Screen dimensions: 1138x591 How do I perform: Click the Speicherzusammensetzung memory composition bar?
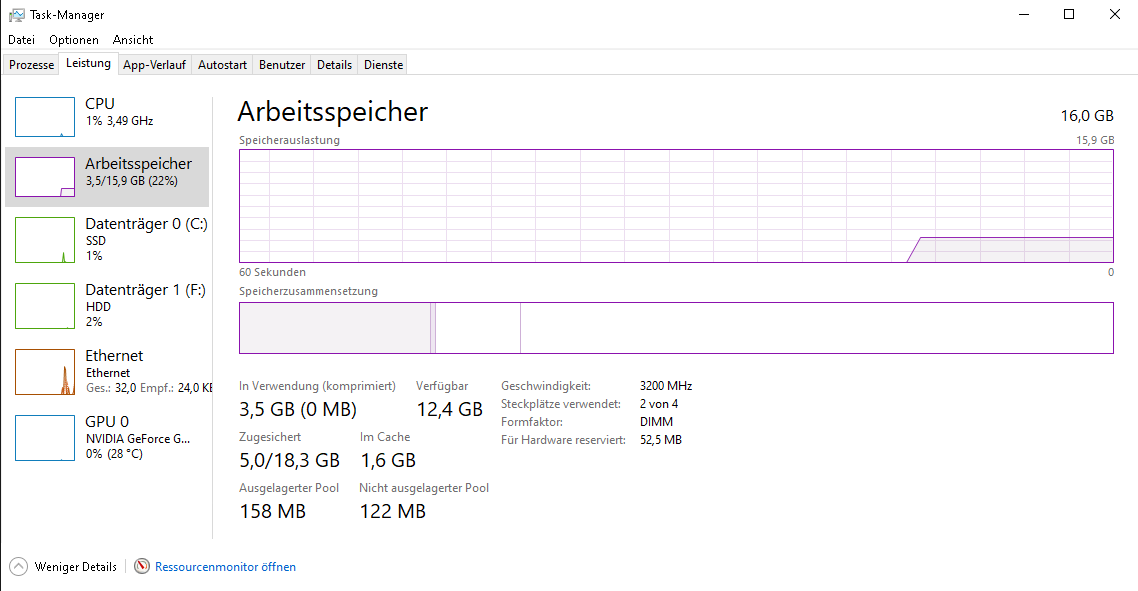[676, 328]
